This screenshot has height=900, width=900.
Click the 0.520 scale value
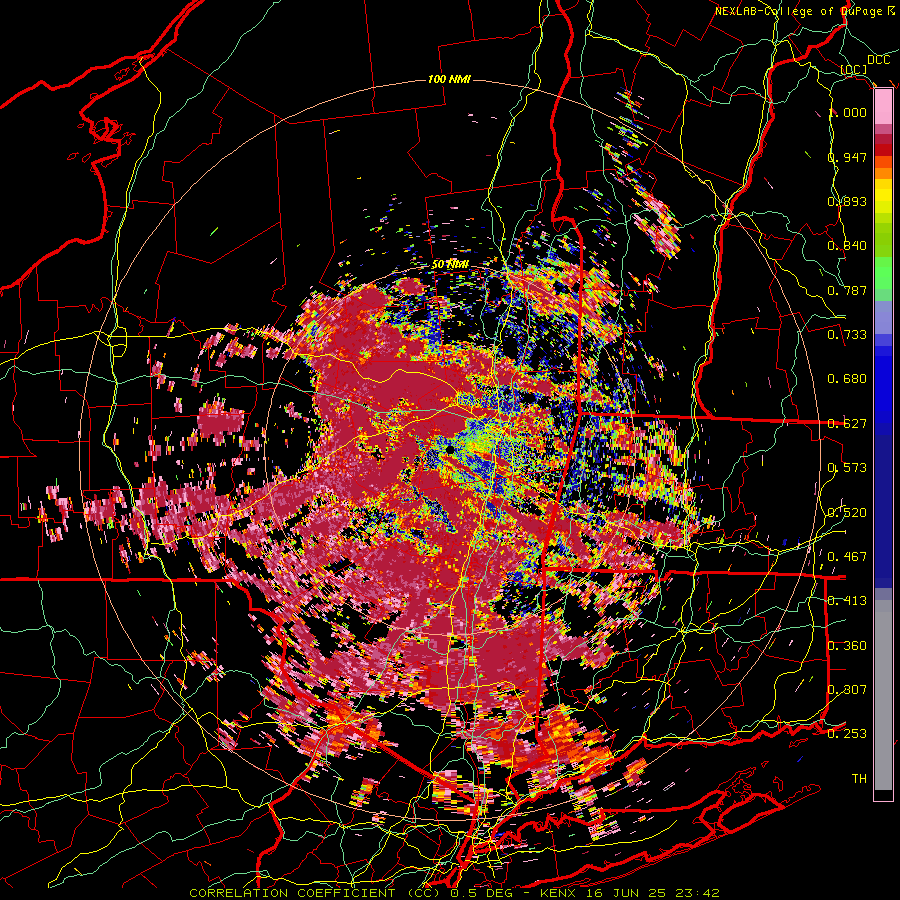847,513
